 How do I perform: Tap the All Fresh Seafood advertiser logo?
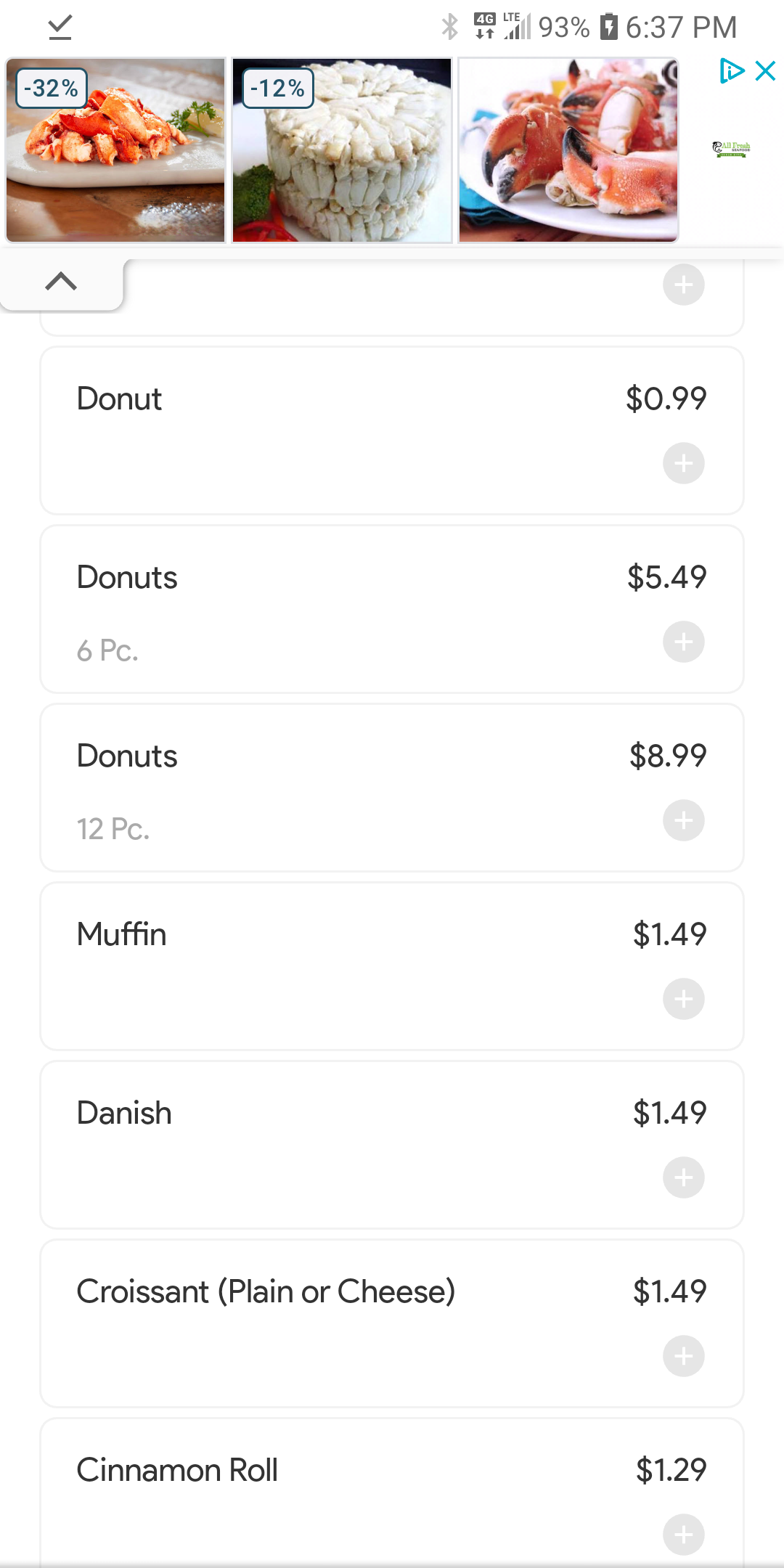coord(731,150)
